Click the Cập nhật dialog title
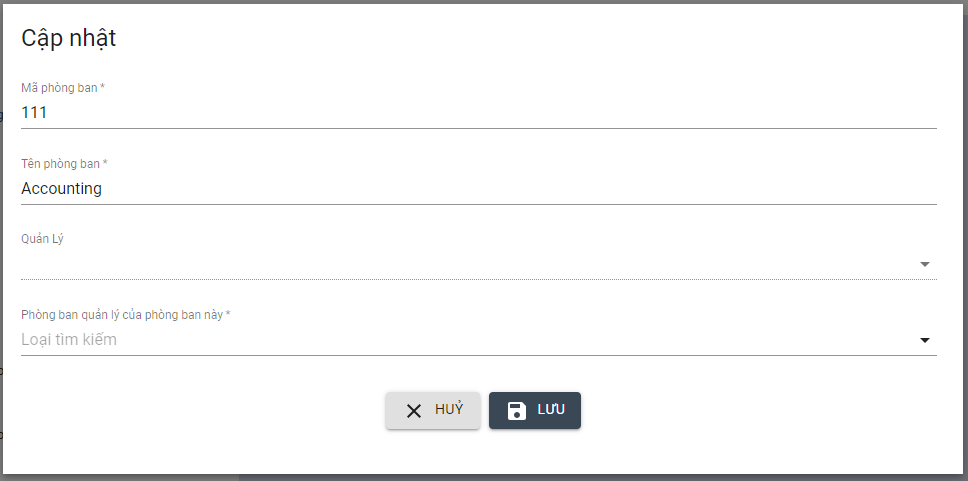 (69, 39)
